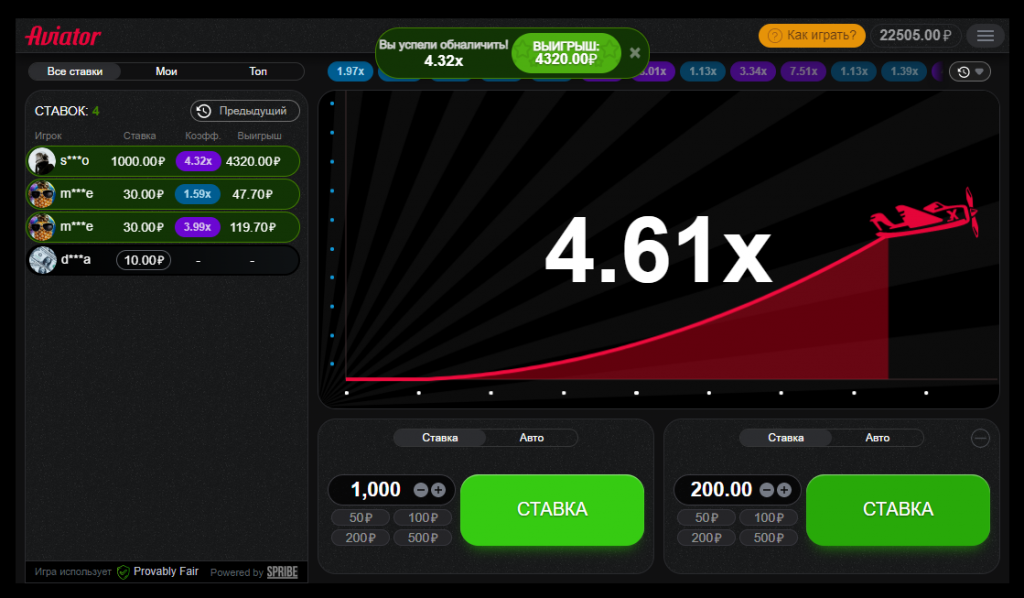Screen dimensions: 1024x598
Task: Toggle Авто mode in right bet panel
Action: (x=877, y=437)
